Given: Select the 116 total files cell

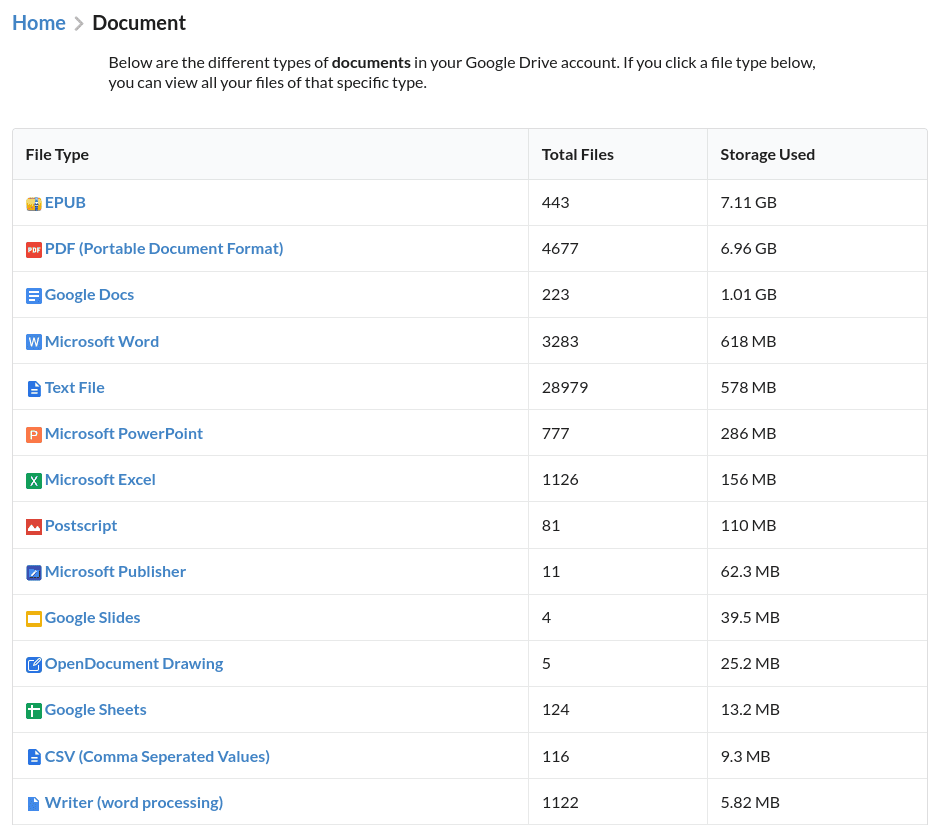Looking at the screenshot, I should (618, 756).
